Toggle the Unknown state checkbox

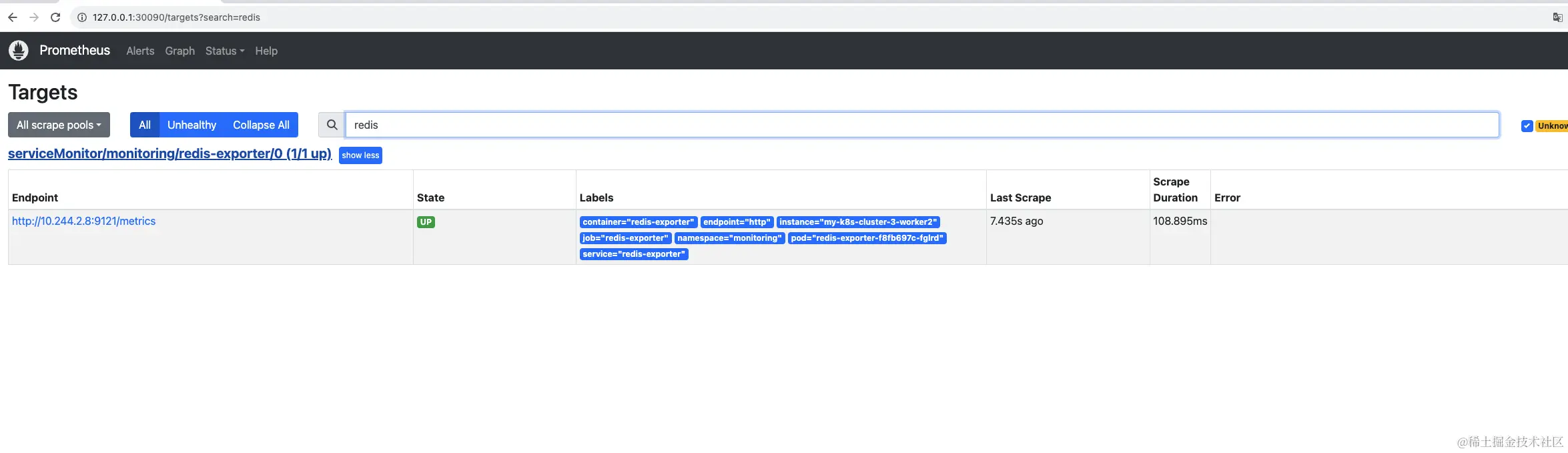click(x=1527, y=125)
